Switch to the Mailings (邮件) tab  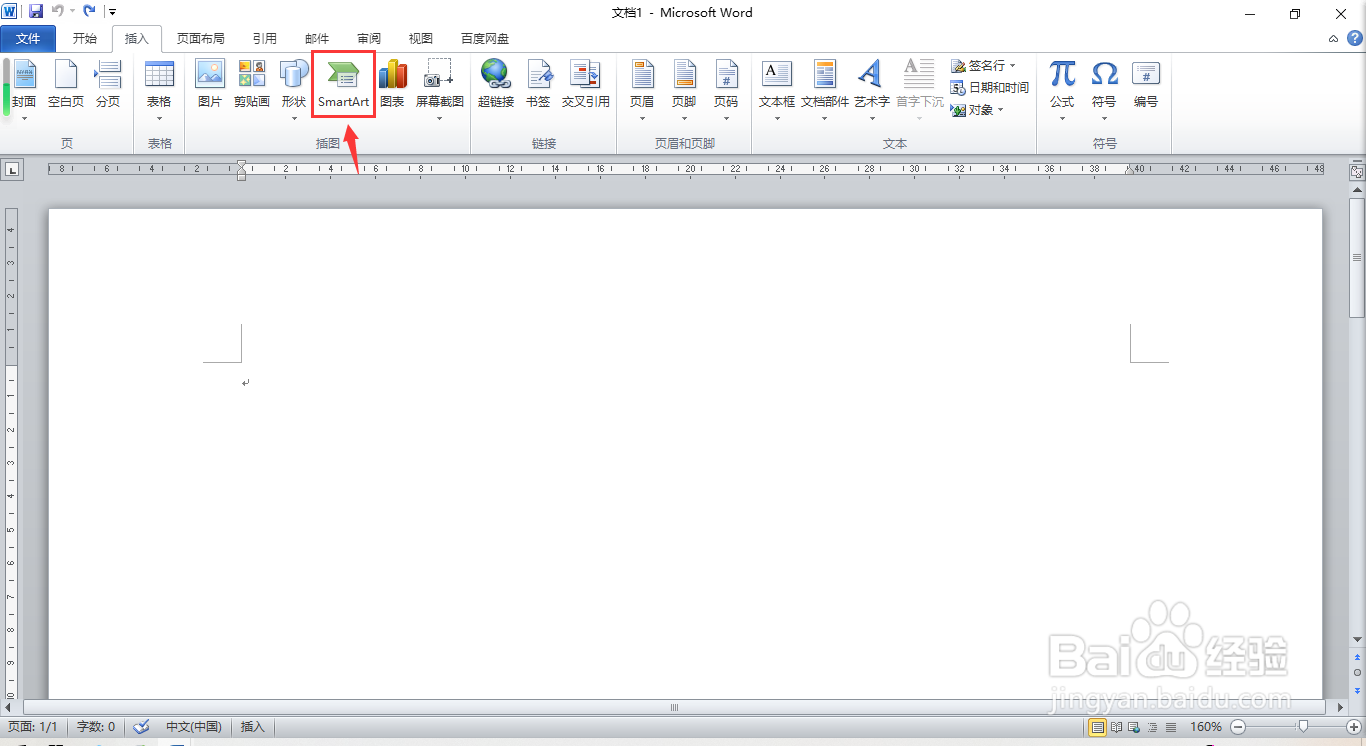[x=317, y=39]
